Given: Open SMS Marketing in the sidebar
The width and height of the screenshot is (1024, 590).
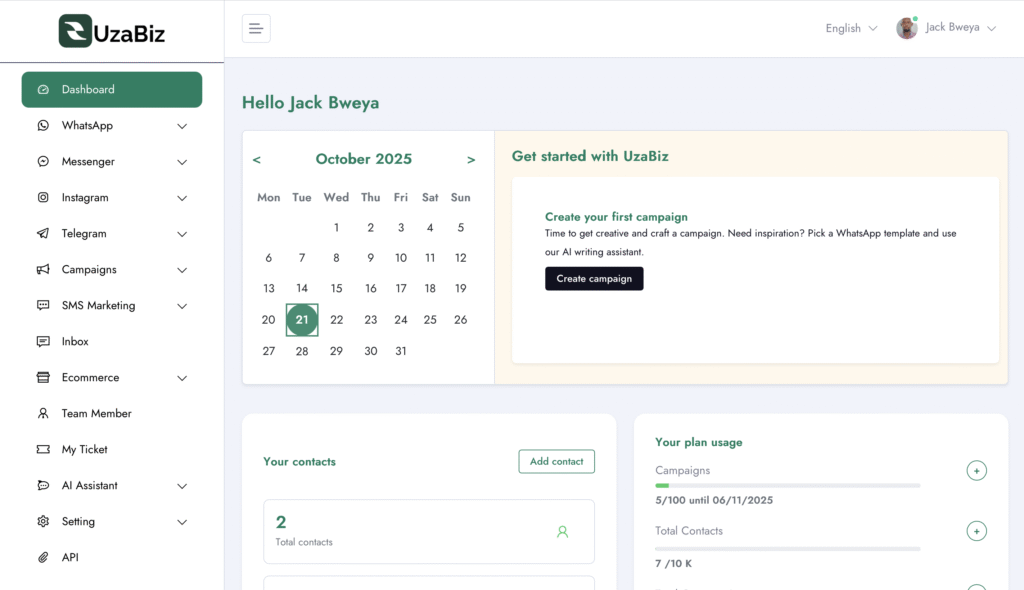Looking at the screenshot, I should click(x=98, y=306).
